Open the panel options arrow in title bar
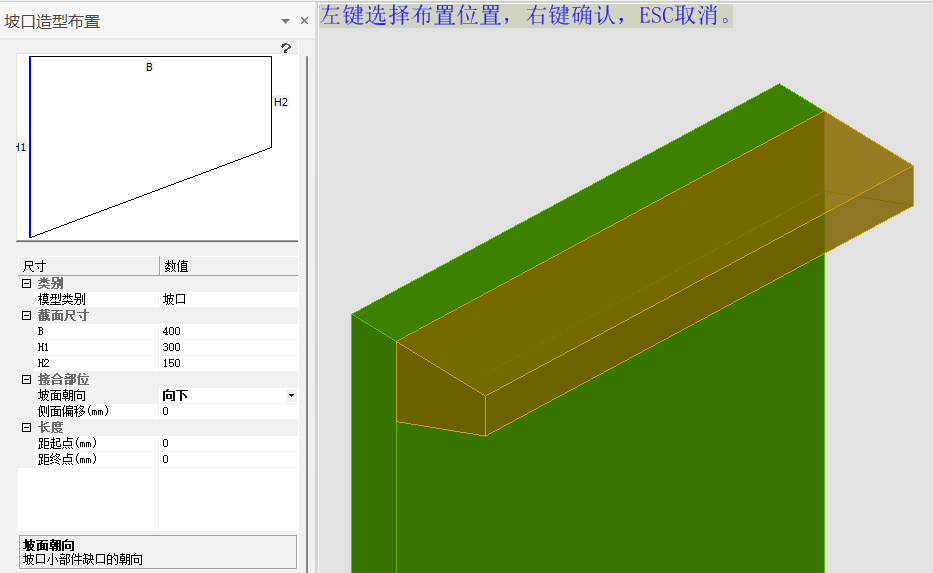The image size is (933, 573). tap(287, 21)
